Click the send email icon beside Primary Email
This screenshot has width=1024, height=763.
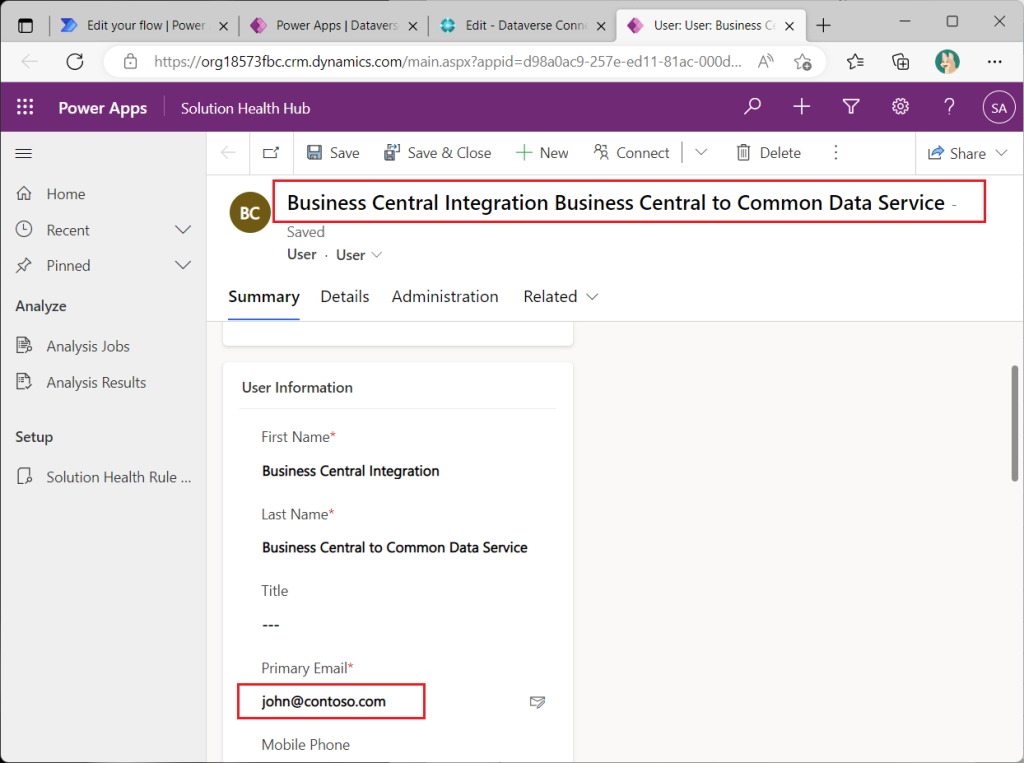[x=537, y=702]
